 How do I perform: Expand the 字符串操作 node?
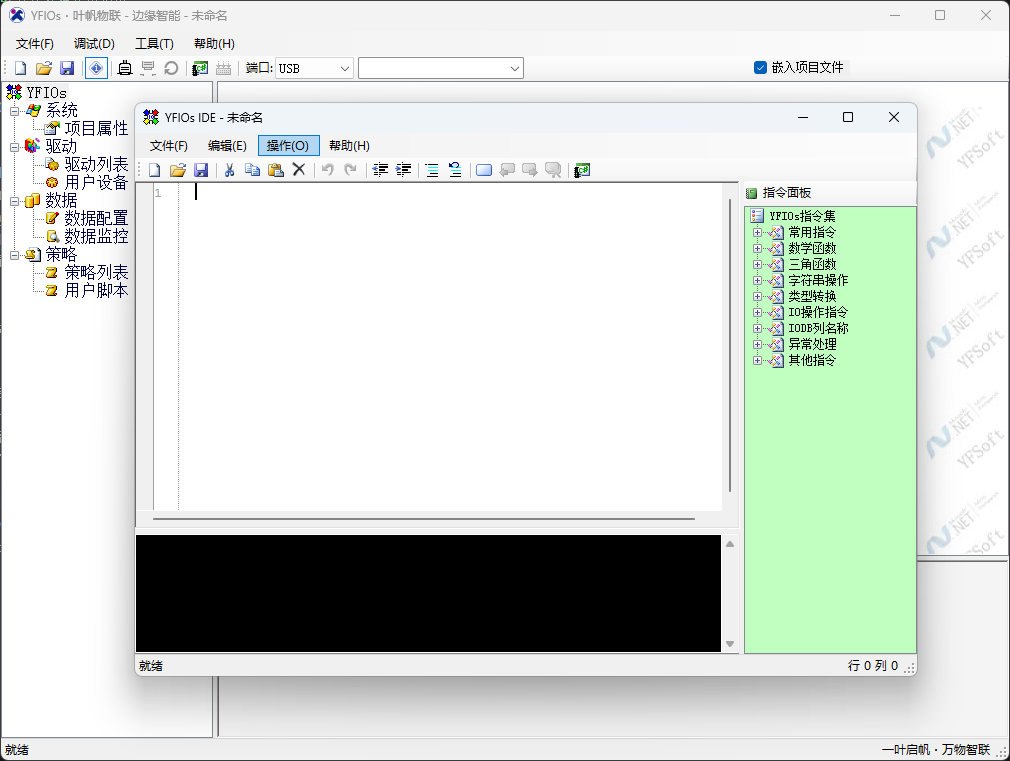758,281
